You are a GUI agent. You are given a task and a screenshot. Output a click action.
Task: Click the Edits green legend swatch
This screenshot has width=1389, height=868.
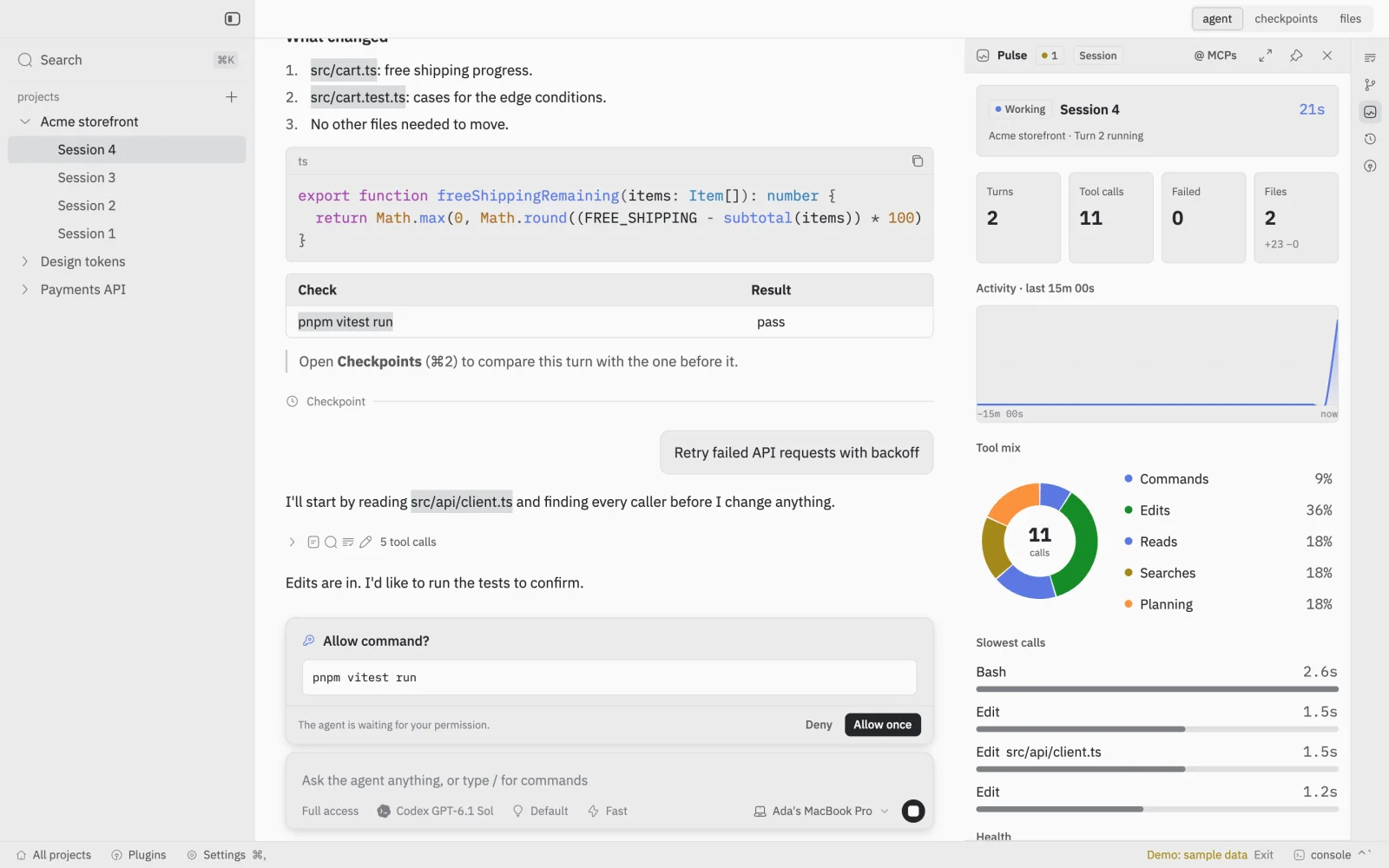[1129, 510]
